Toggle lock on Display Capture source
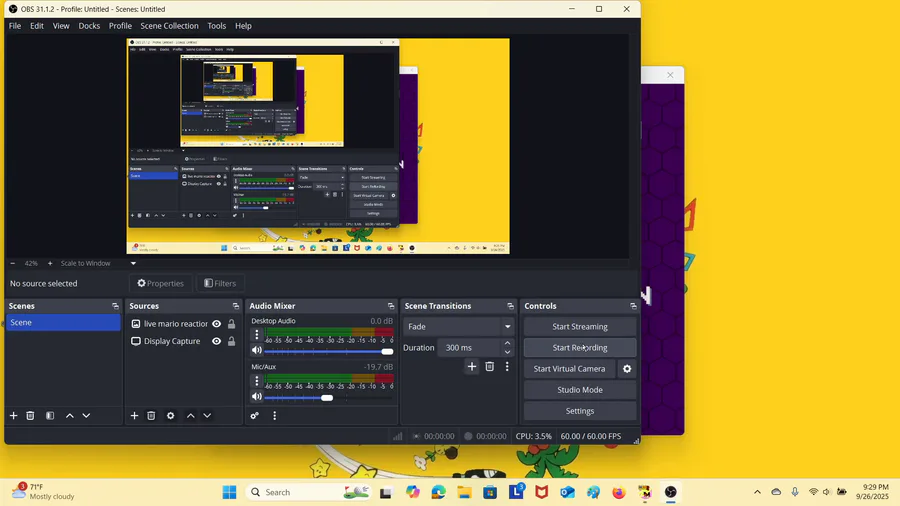This screenshot has width=900, height=506. pyautogui.click(x=231, y=341)
